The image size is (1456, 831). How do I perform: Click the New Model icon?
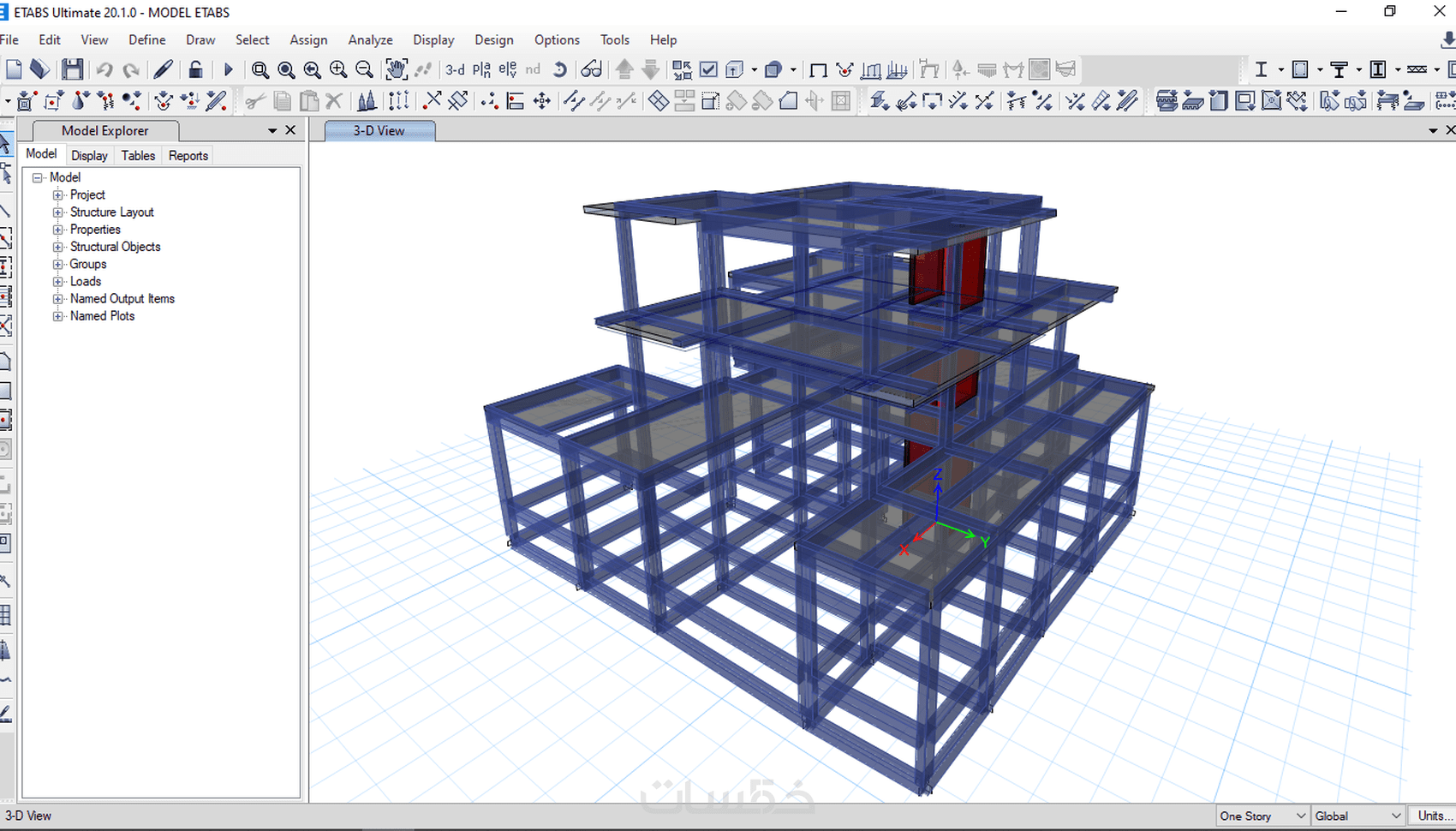click(14, 69)
